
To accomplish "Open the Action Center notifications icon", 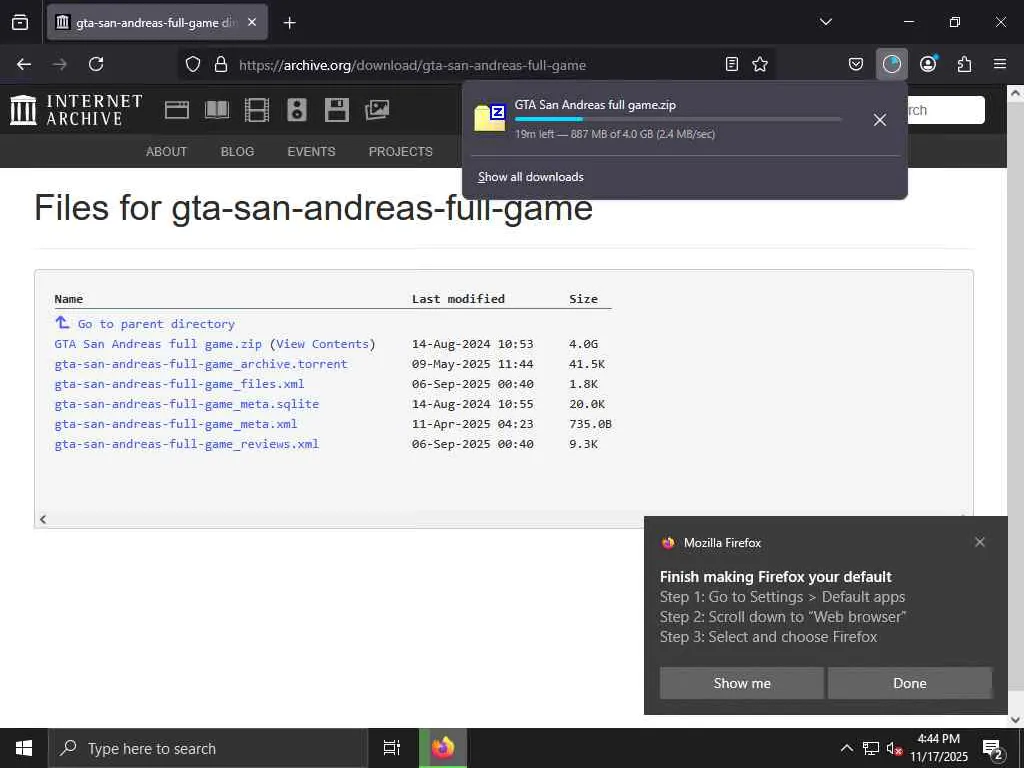I will (993, 749).
